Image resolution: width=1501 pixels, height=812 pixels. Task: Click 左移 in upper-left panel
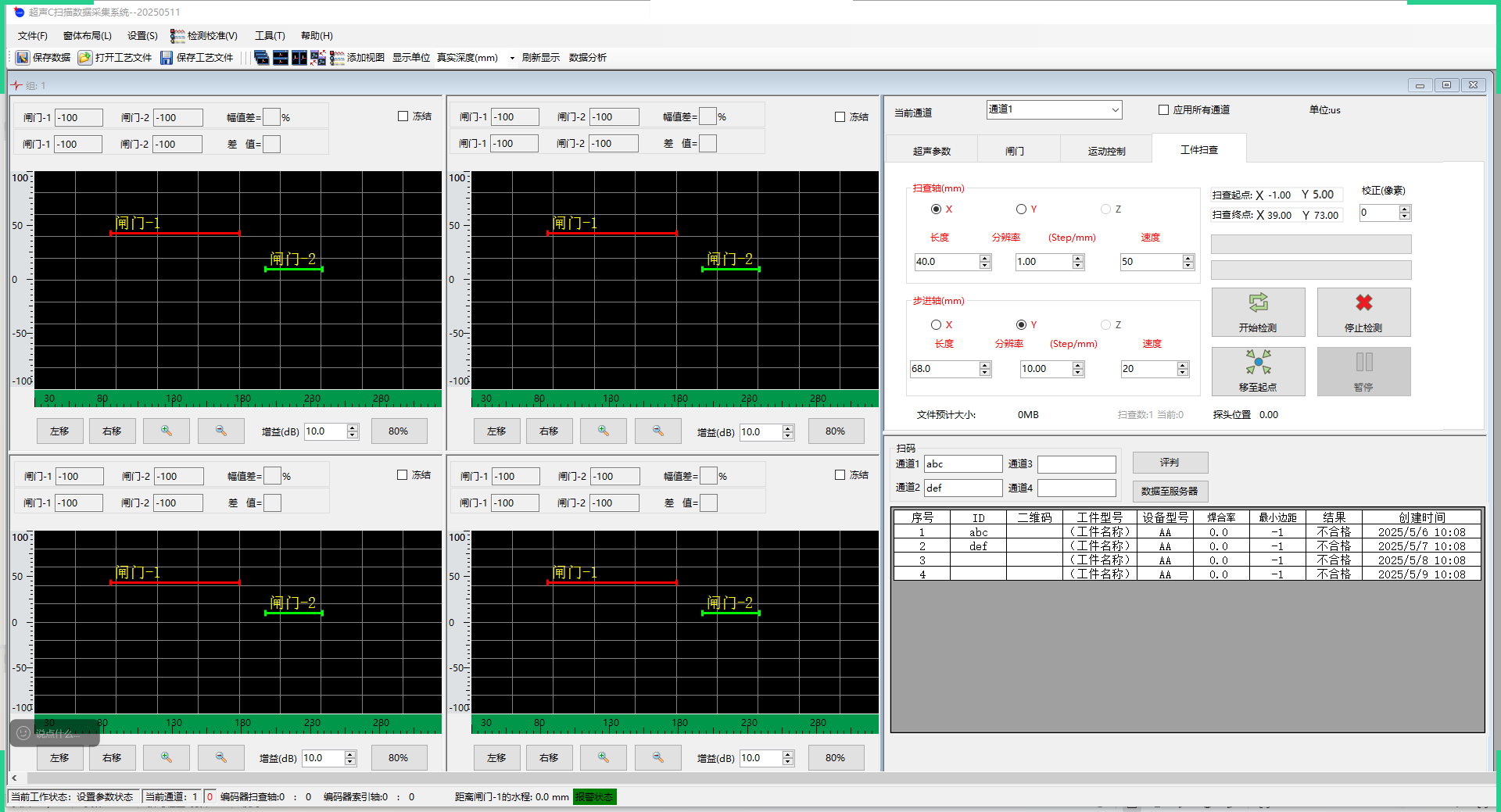[x=59, y=431]
